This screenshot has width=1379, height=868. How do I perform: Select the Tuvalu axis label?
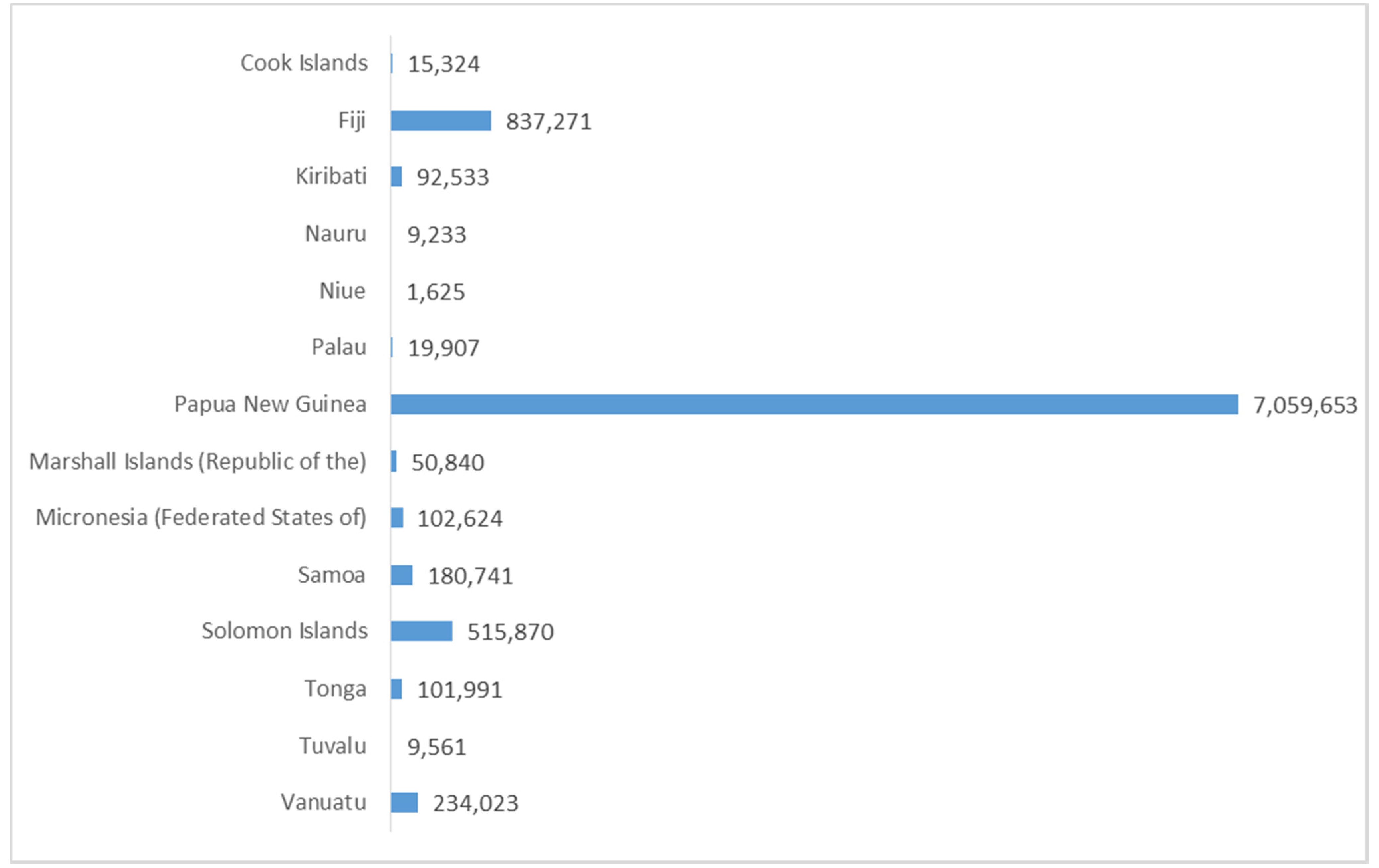(332, 746)
